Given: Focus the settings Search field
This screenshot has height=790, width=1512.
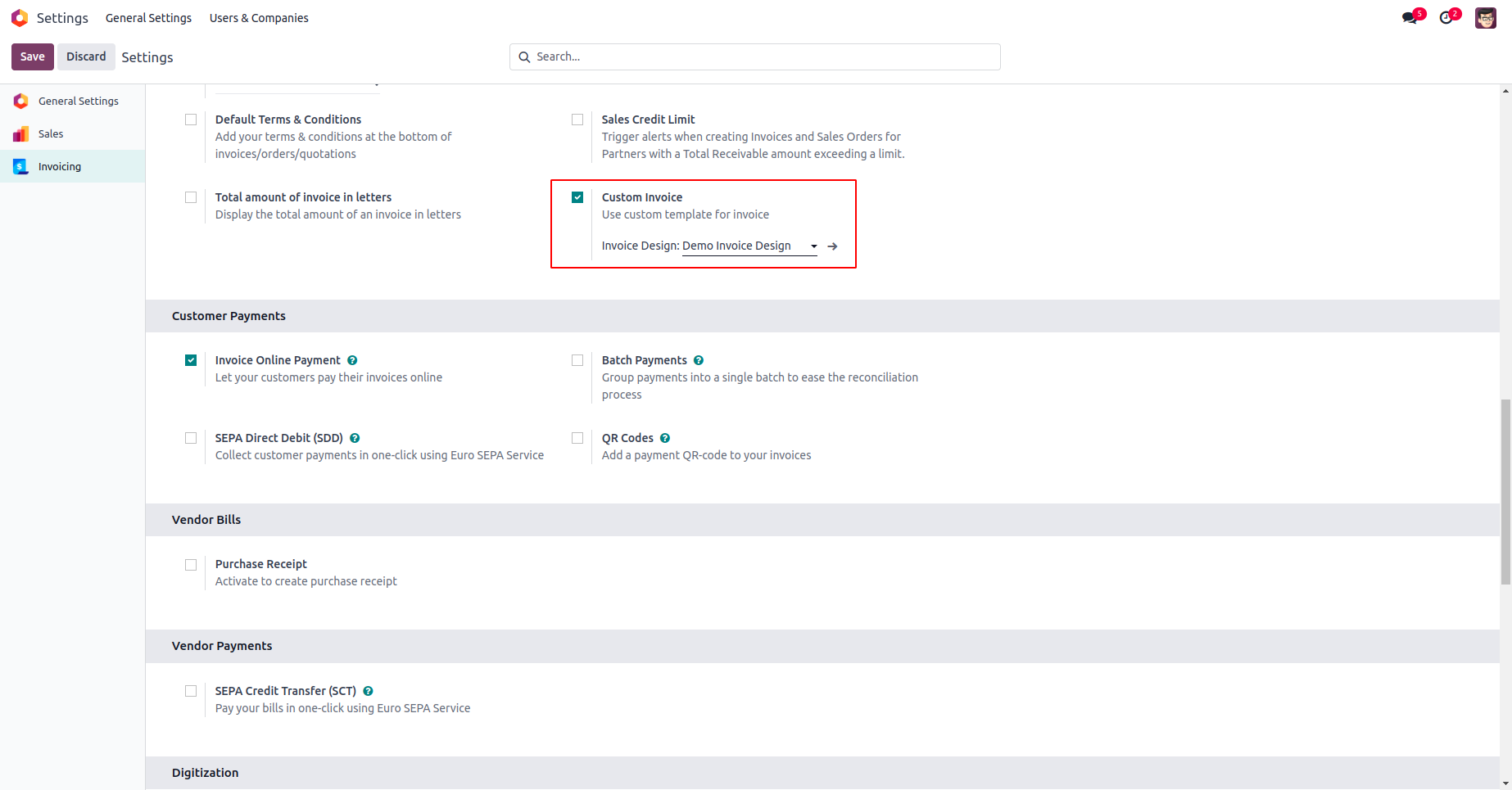Looking at the screenshot, I should click(762, 56).
